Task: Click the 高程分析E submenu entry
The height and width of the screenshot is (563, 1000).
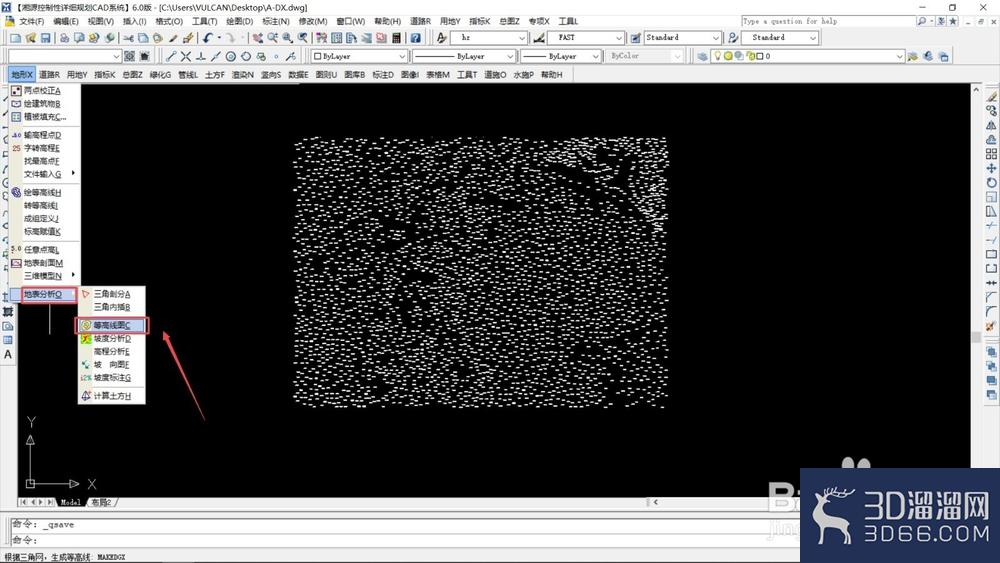Action: [x=112, y=351]
